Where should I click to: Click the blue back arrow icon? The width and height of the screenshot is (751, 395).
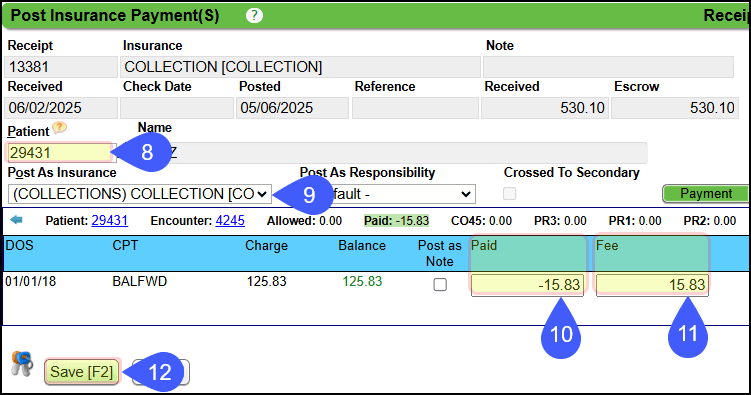(16, 220)
